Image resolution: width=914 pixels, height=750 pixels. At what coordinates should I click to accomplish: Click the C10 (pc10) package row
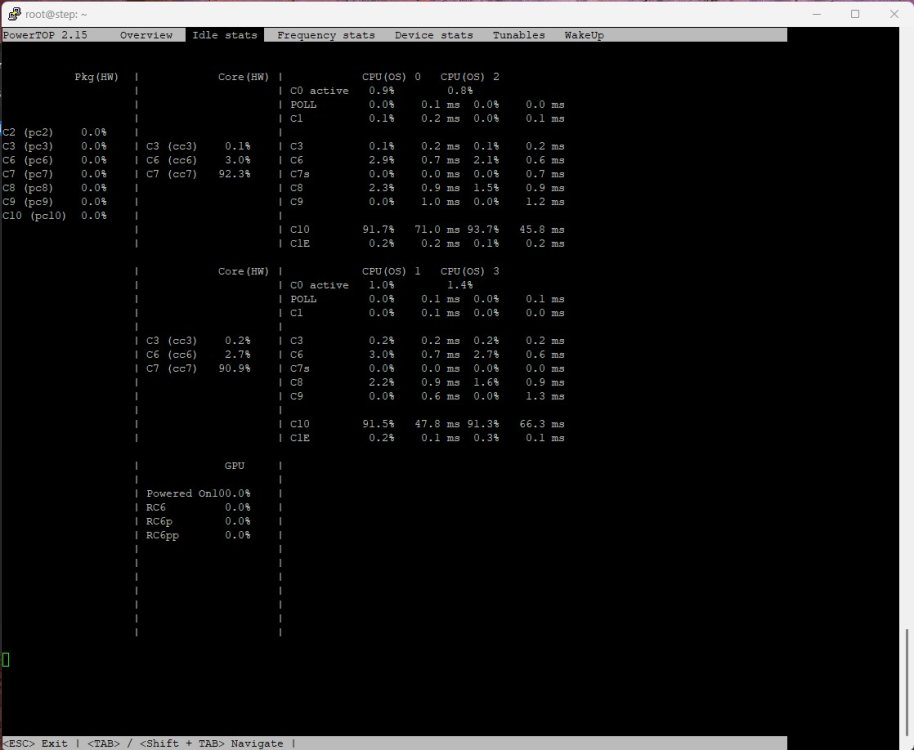(54, 216)
